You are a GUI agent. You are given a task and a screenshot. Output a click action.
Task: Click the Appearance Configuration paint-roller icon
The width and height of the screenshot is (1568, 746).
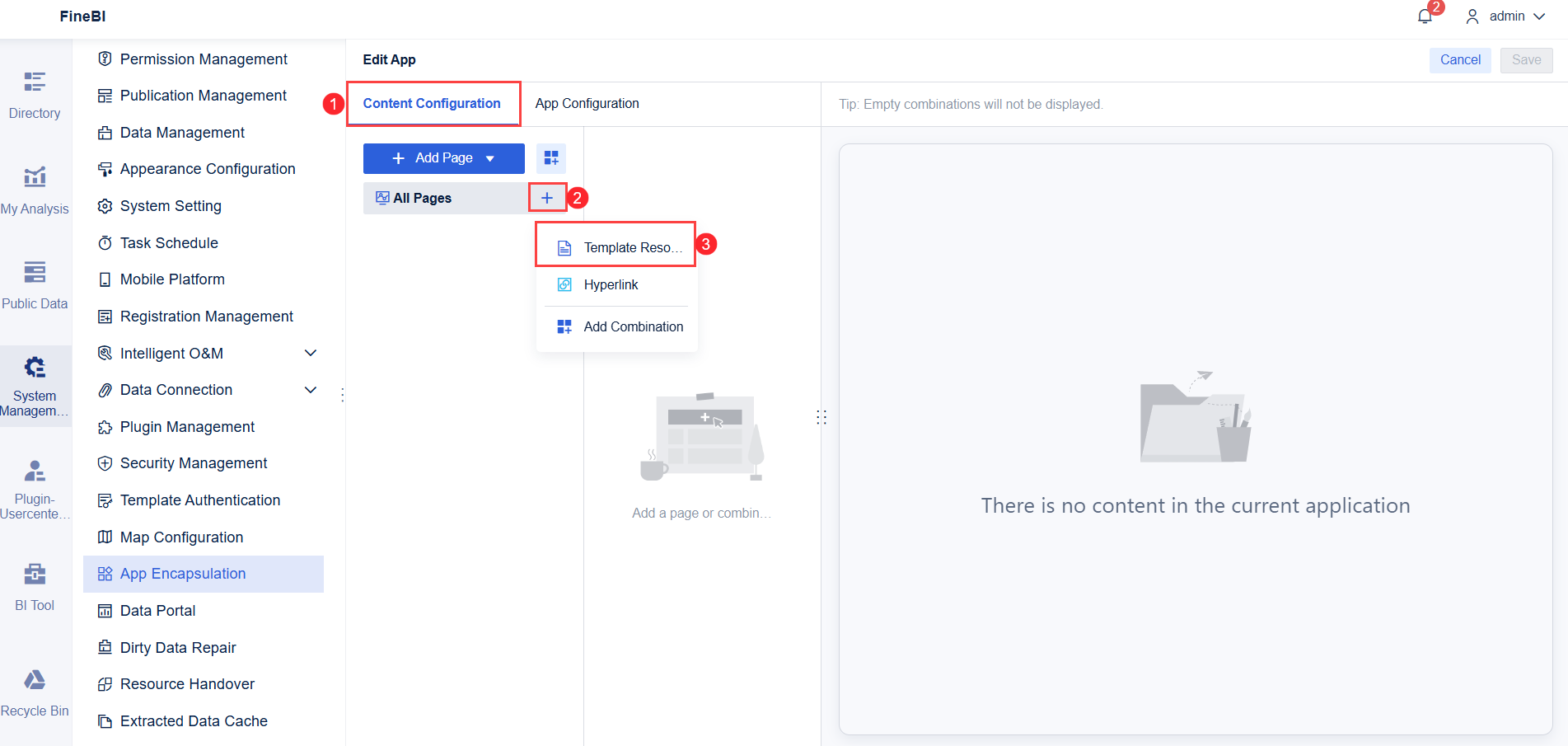(x=105, y=169)
